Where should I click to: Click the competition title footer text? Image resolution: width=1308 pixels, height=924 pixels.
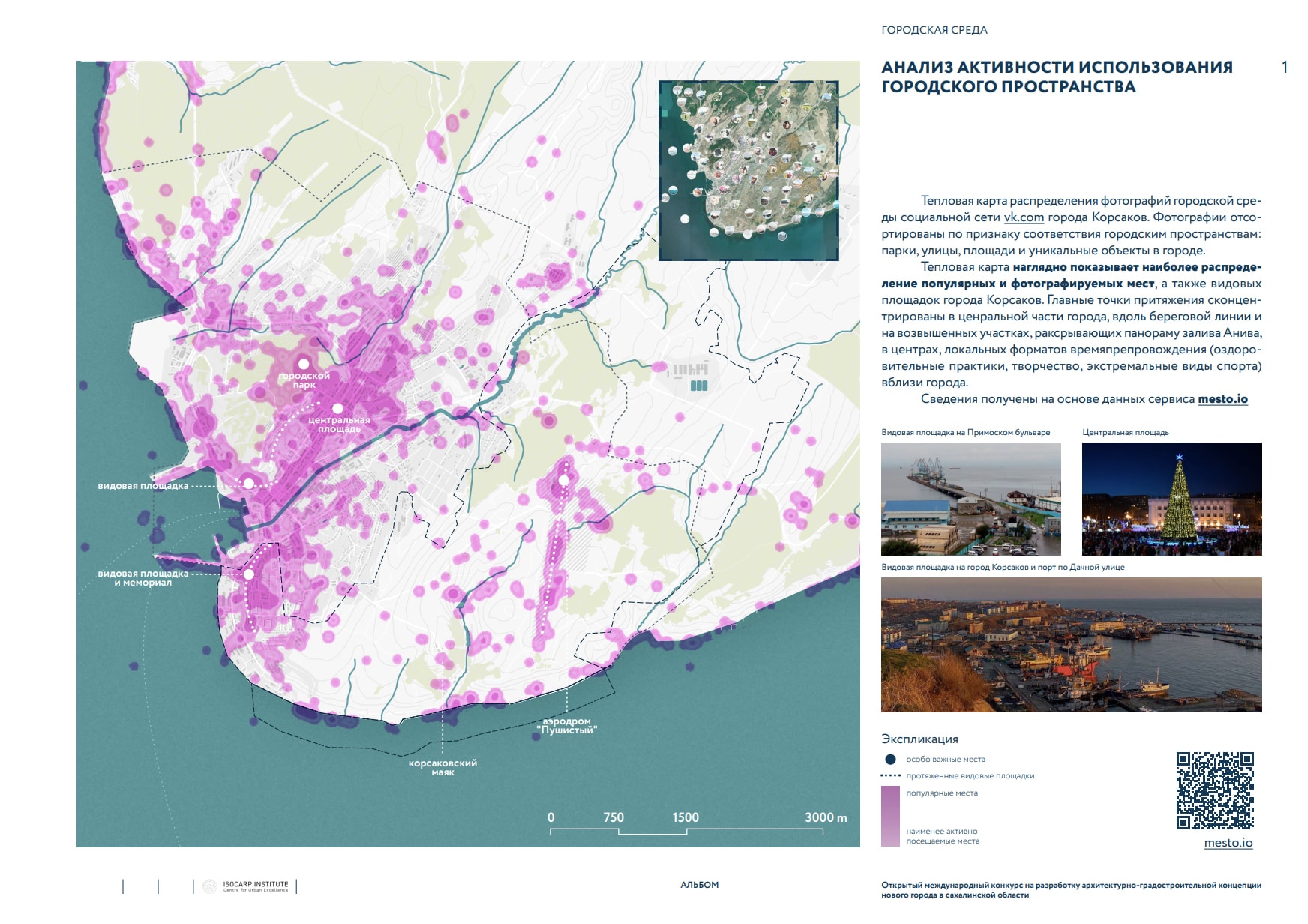pos(1071,890)
